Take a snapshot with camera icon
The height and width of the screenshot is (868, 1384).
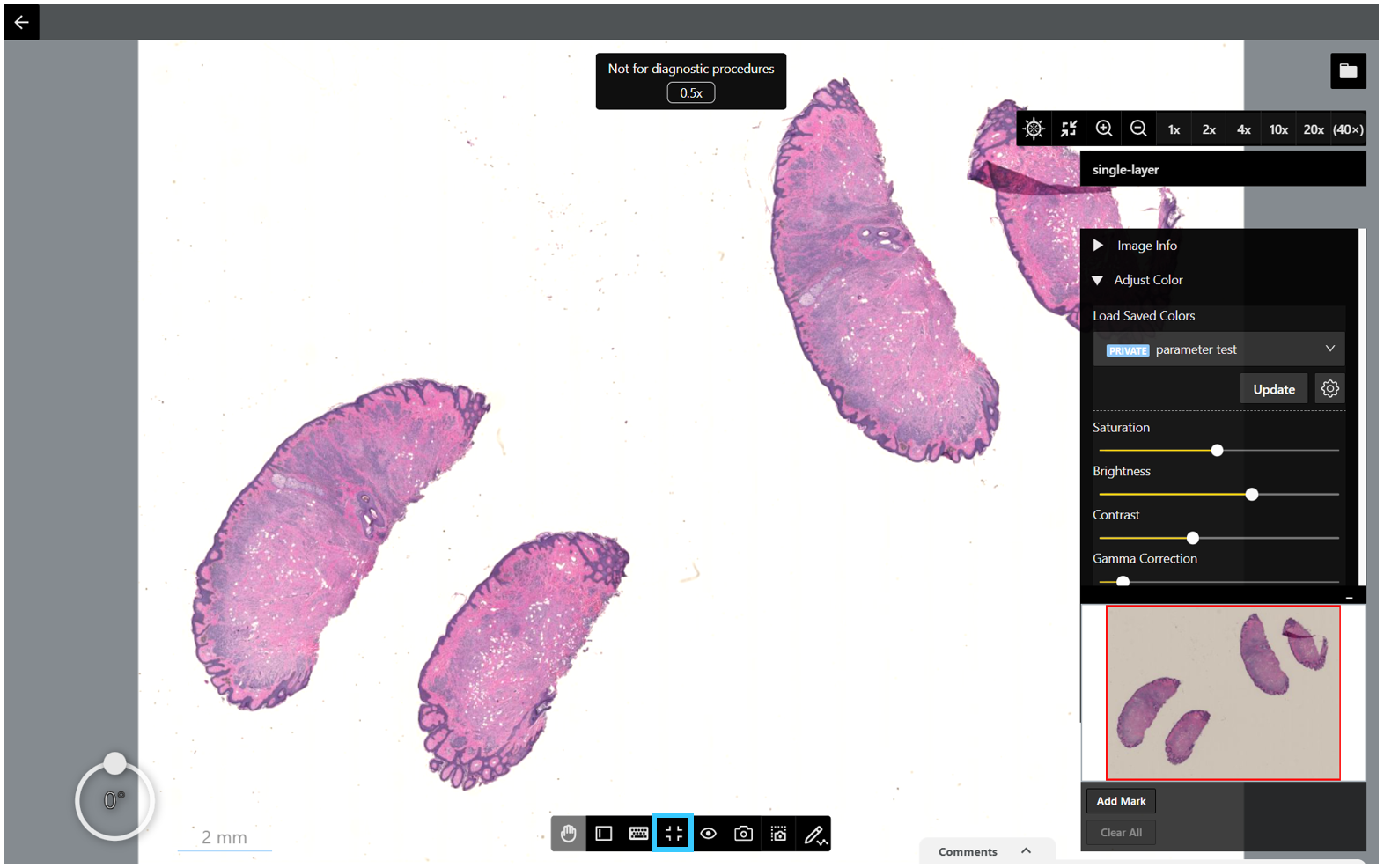point(744,834)
